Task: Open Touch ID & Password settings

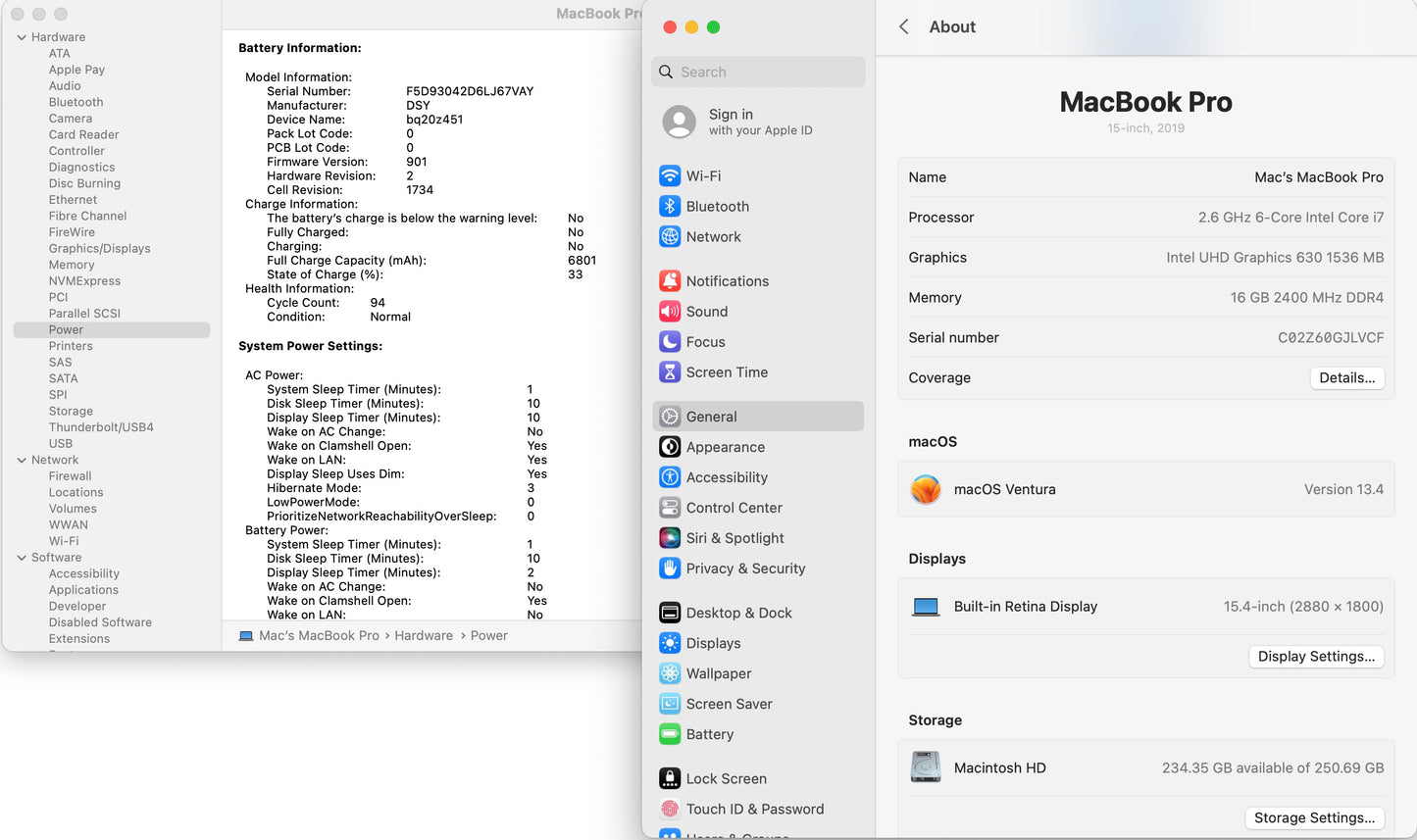Action: click(x=755, y=809)
